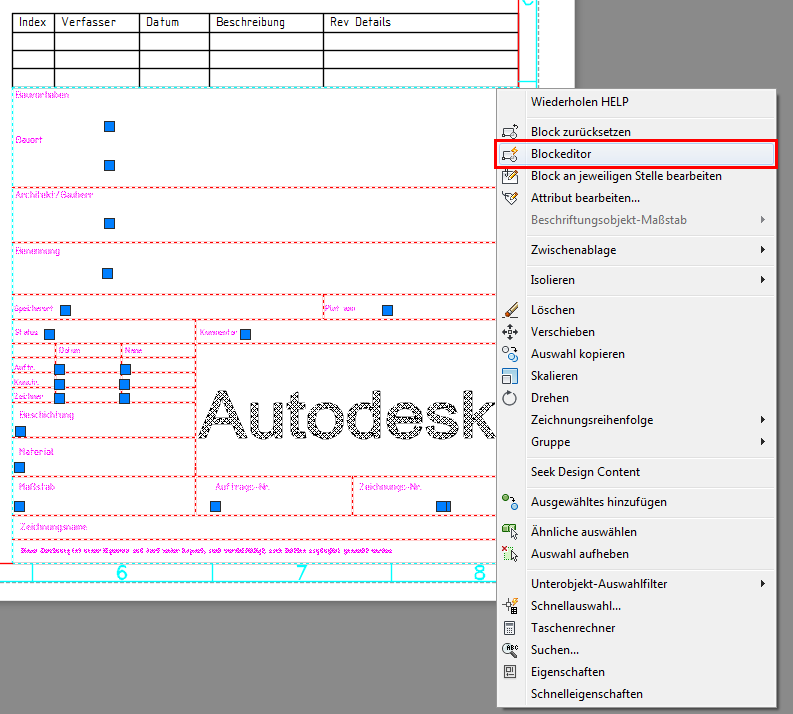
Task: Click the 'Datum' header in revision table
Action: tap(162, 22)
